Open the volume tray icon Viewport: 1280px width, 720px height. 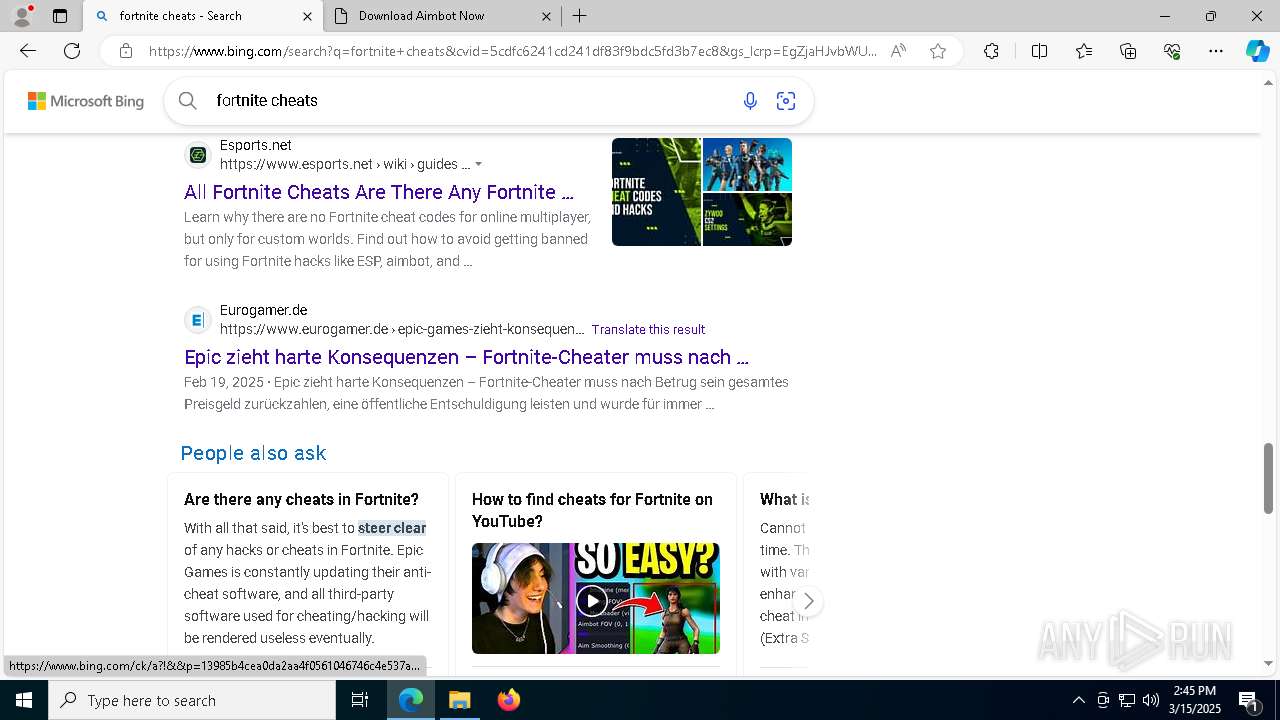coord(1151,700)
